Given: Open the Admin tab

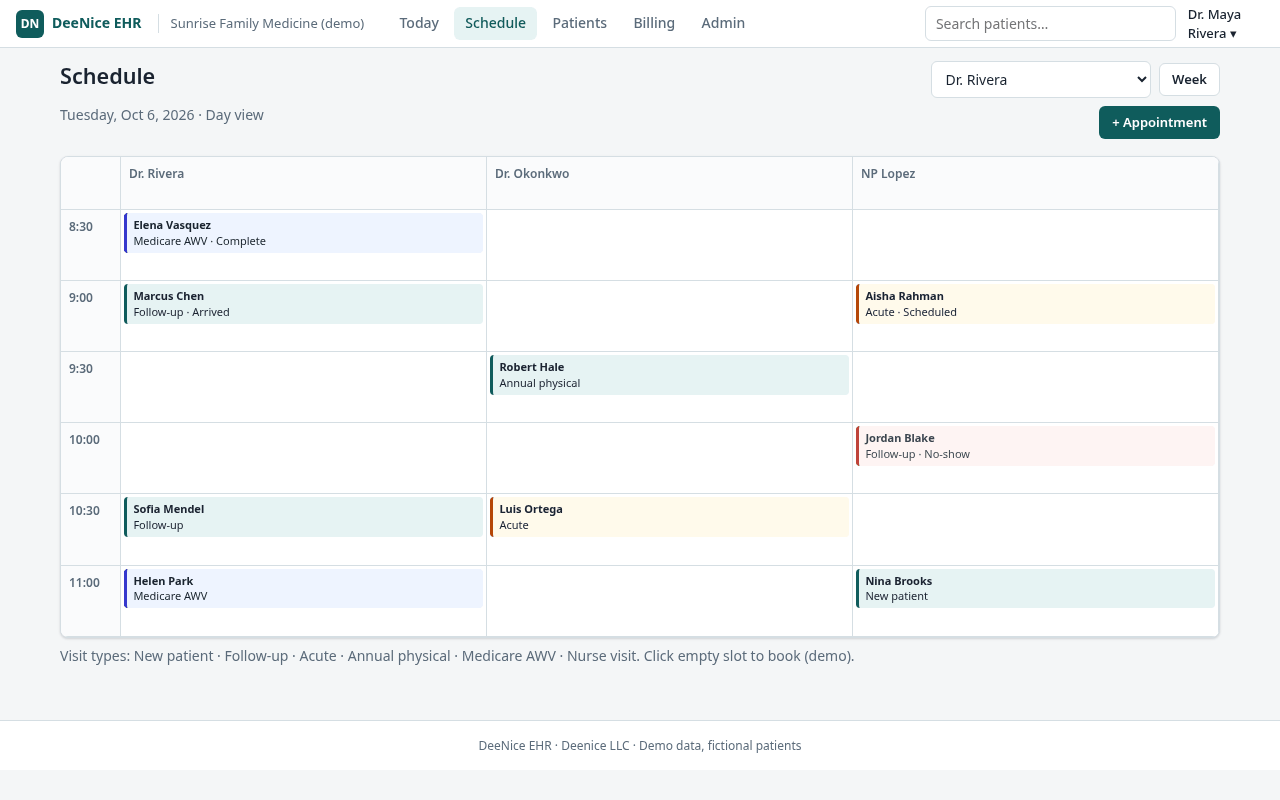Looking at the screenshot, I should (723, 23).
